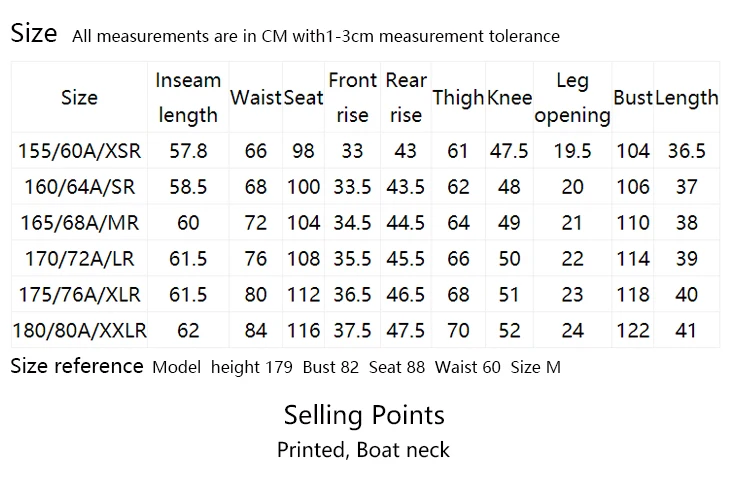The image size is (730, 500).
Task: Click the Selling Points heading
Action: tap(364, 415)
